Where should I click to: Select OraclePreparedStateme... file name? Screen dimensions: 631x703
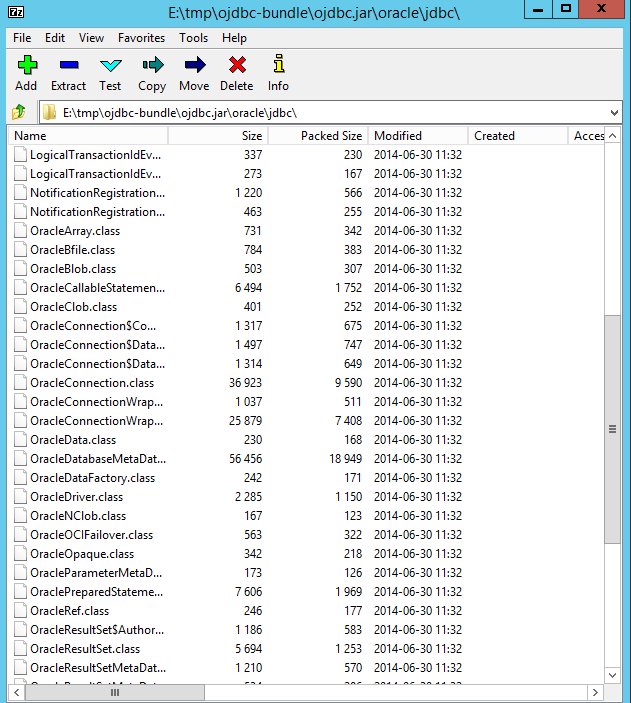96,592
